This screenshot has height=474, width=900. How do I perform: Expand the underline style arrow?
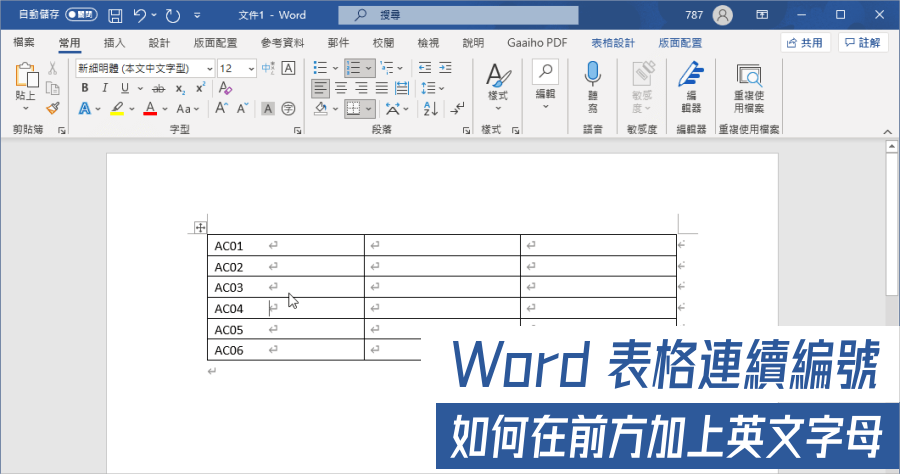[x=140, y=88]
